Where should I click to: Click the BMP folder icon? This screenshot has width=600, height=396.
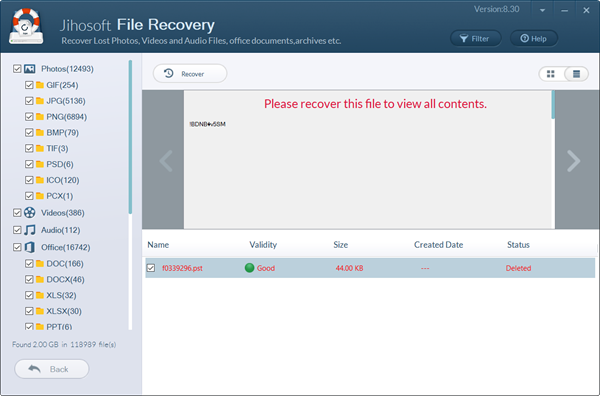[x=40, y=132]
